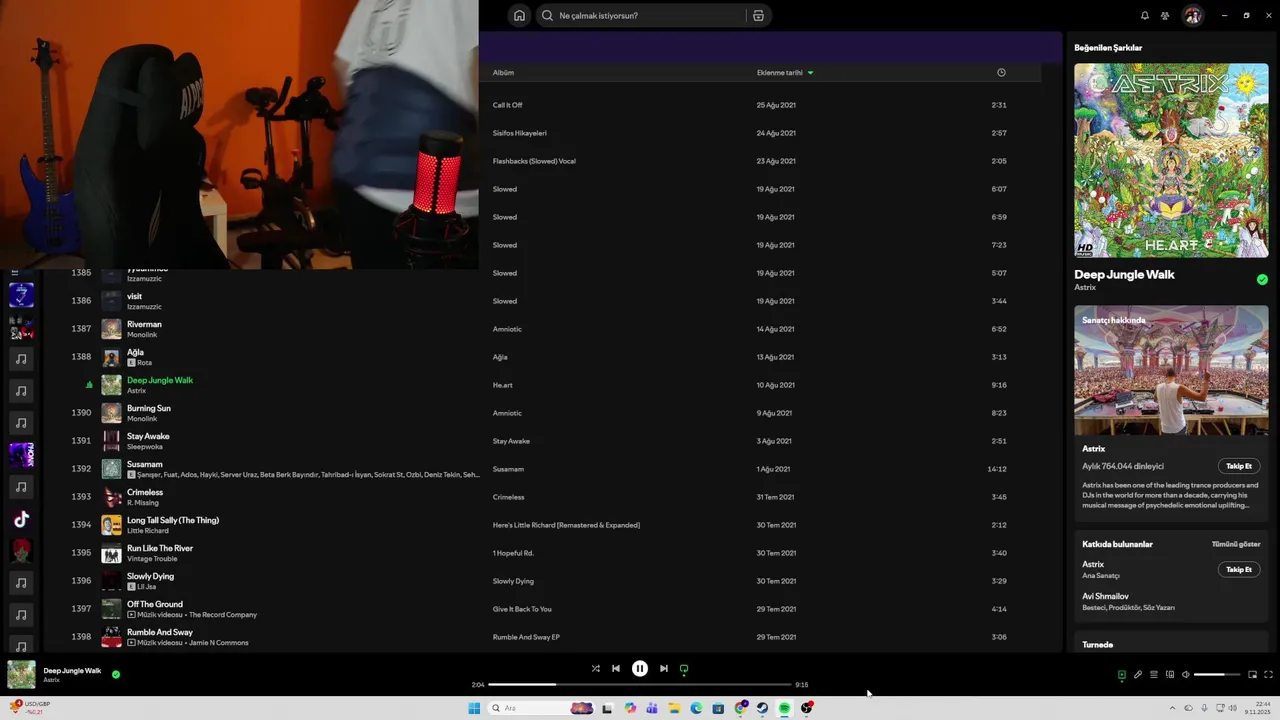This screenshot has width=1280, height=720.
Task: Follow Astrix with Takip Et in credits card
Action: tap(1239, 569)
